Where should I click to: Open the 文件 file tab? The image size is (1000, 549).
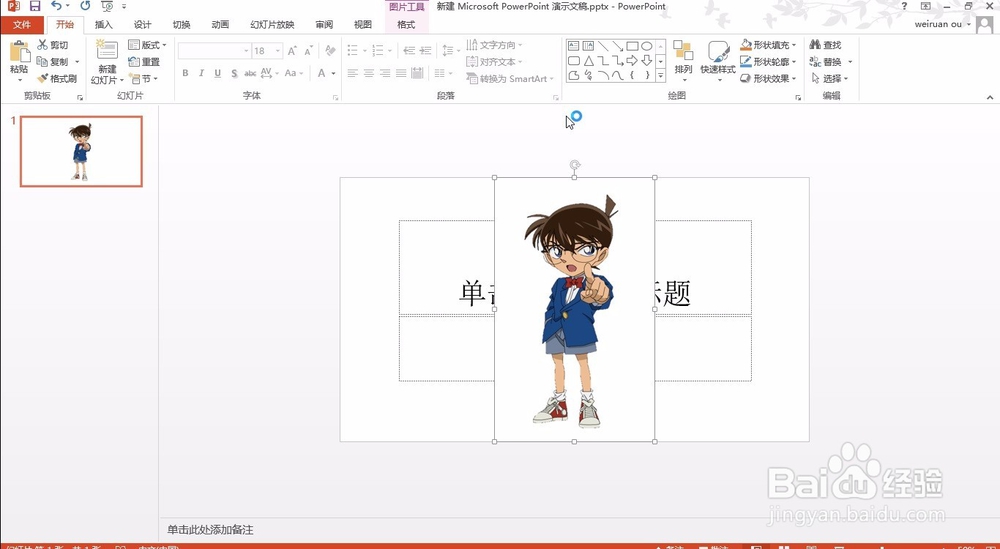click(22, 25)
